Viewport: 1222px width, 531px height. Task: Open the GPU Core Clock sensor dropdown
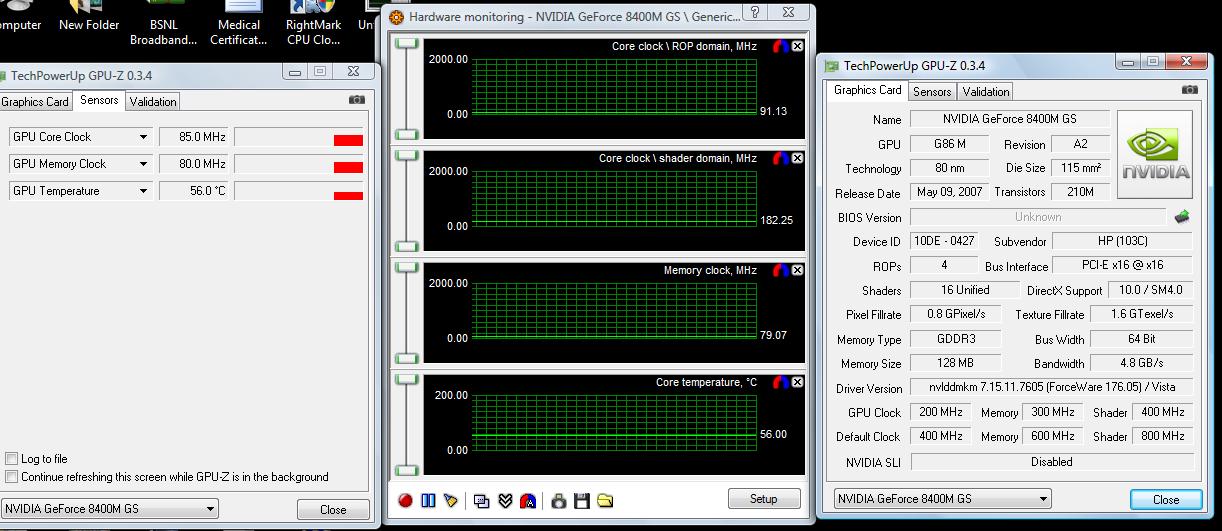[x=143, y=137]
